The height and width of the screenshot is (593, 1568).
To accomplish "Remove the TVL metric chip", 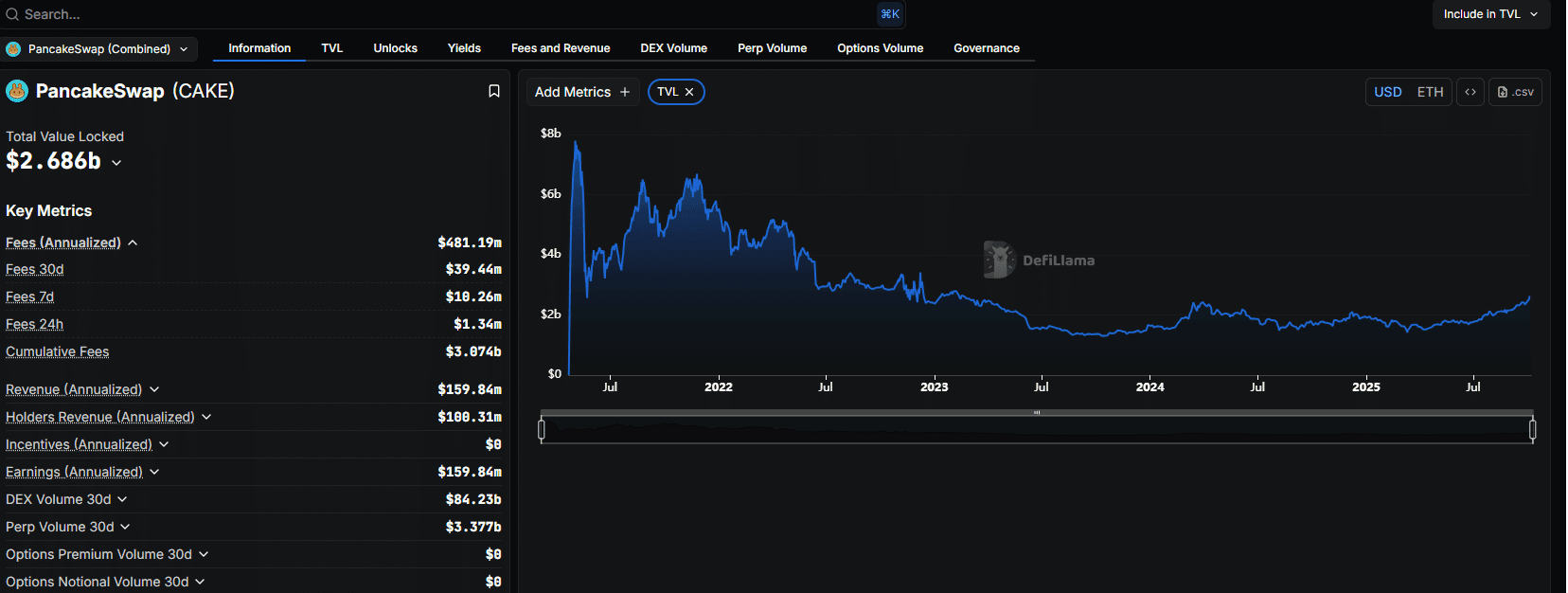I will coord(689,92).
